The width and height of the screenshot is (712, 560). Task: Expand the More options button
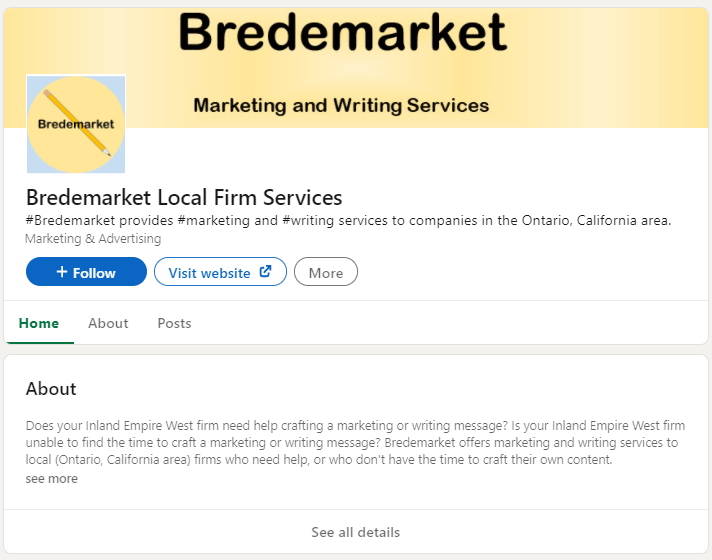point(325,272)
